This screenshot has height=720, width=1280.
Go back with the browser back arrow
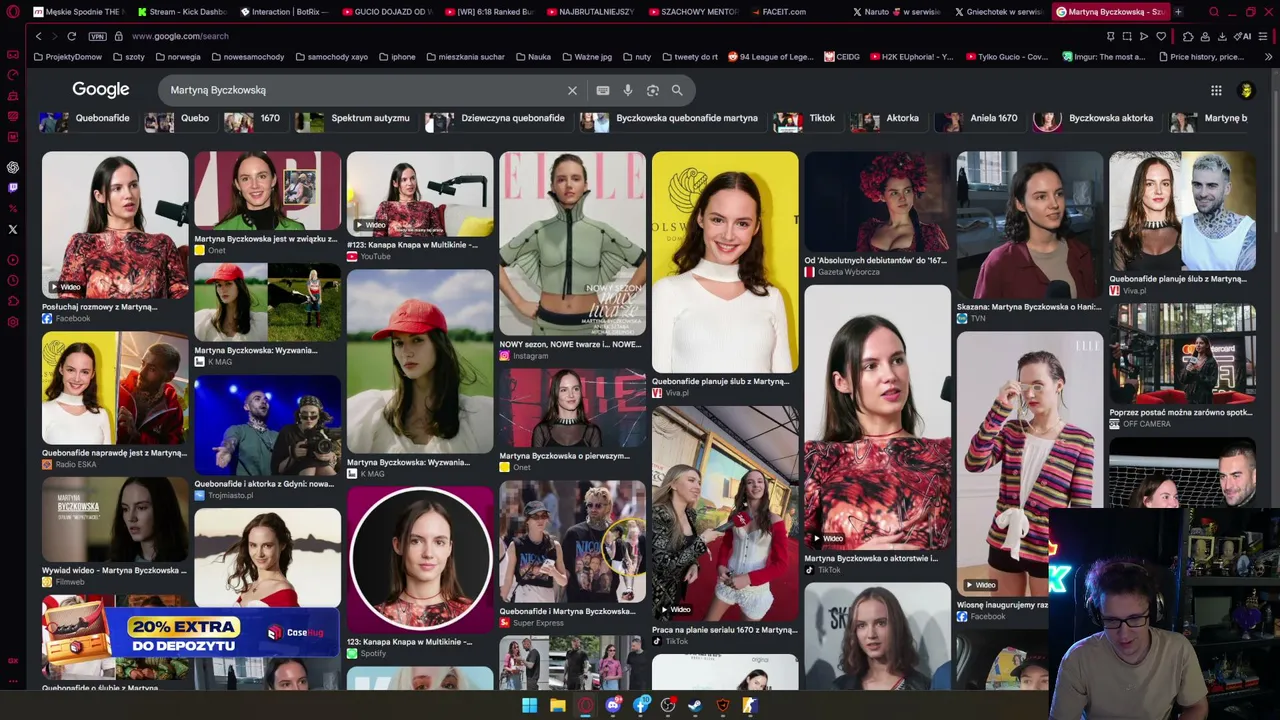(38, 36)
